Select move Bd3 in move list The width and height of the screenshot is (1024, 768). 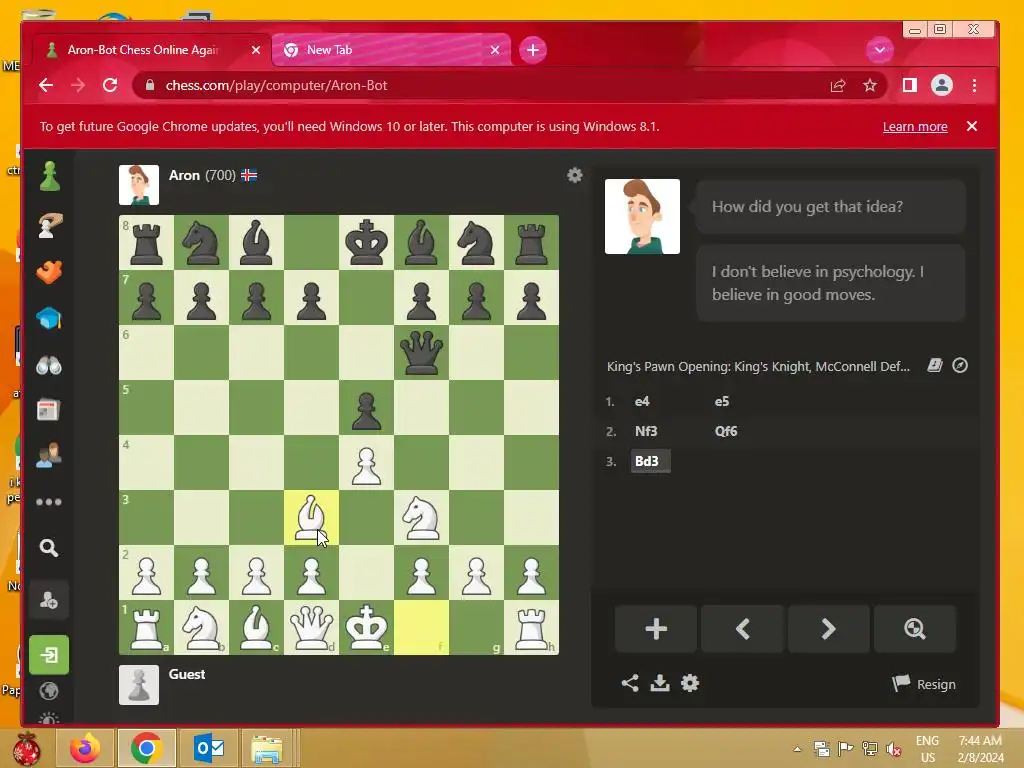(x=650, y=461)
